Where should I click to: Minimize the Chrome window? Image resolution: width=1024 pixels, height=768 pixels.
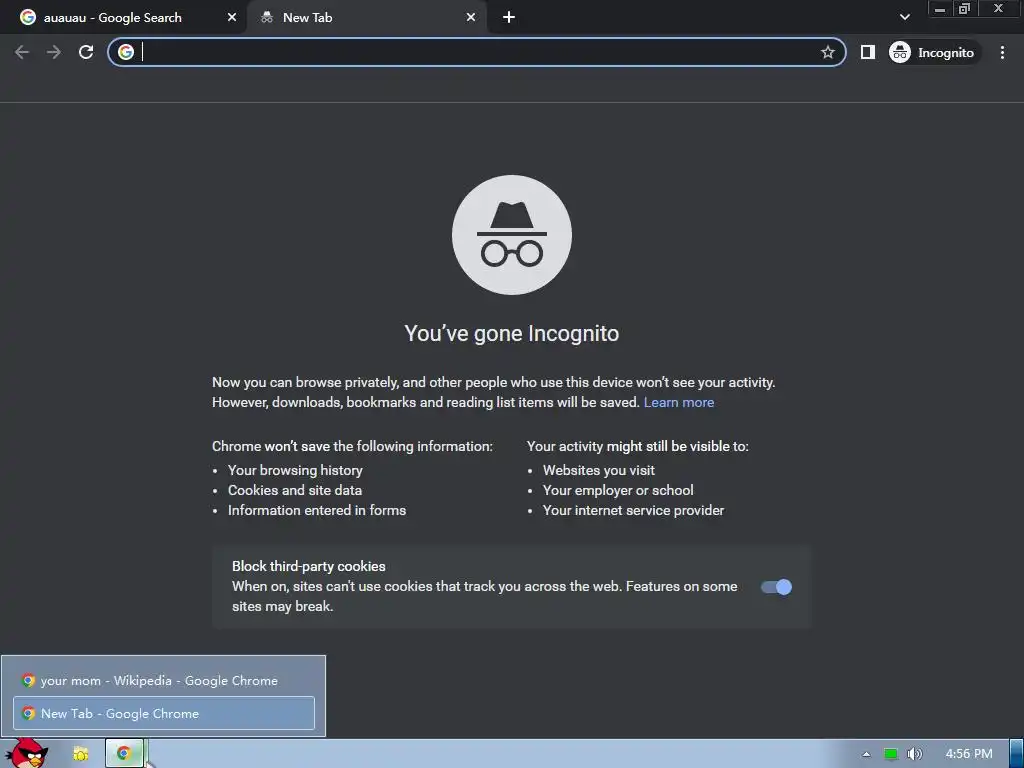pyautogui.click(x=940, y=8)
